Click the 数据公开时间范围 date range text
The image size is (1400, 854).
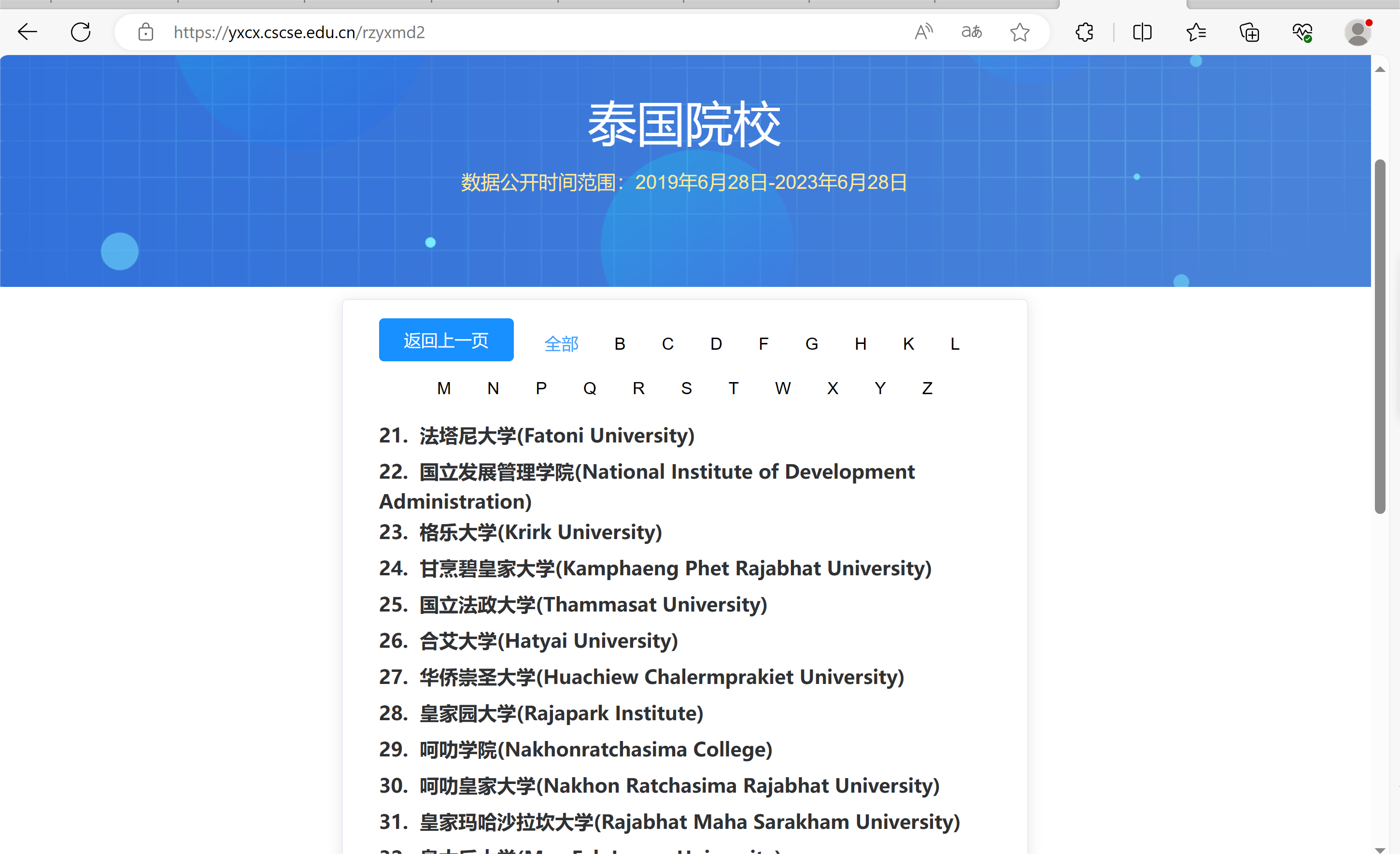coord(684,183)
